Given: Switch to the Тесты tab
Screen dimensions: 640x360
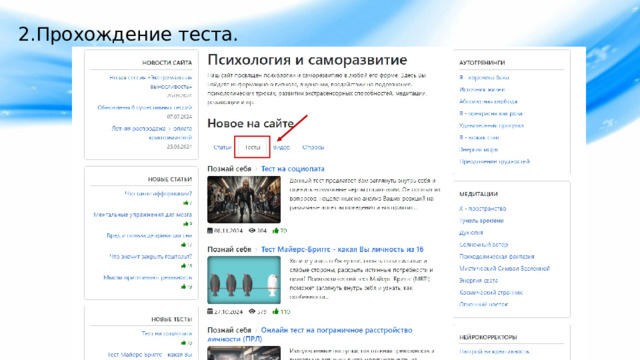Looking at the screenshot, I should pyautogui.click(x=252, y=147).
